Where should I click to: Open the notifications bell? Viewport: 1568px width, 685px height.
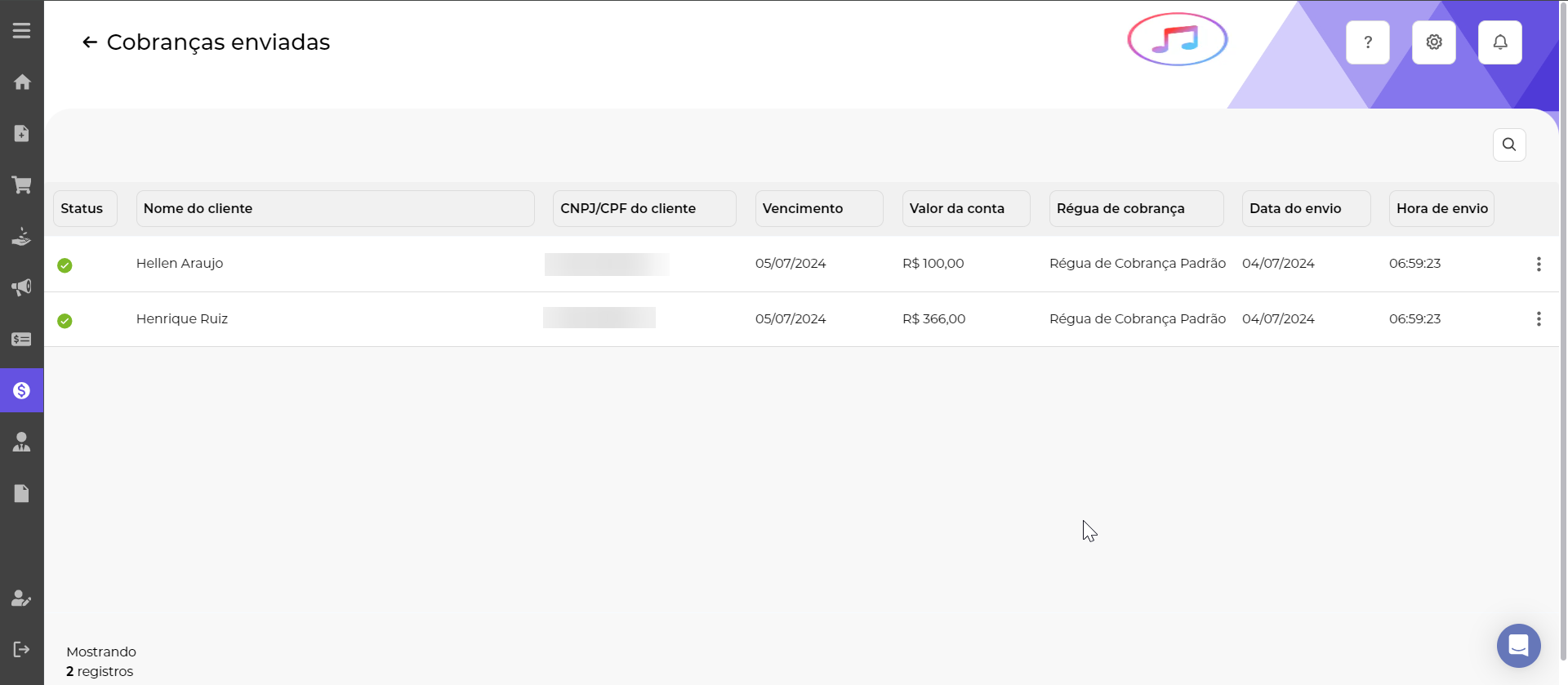1499,42
